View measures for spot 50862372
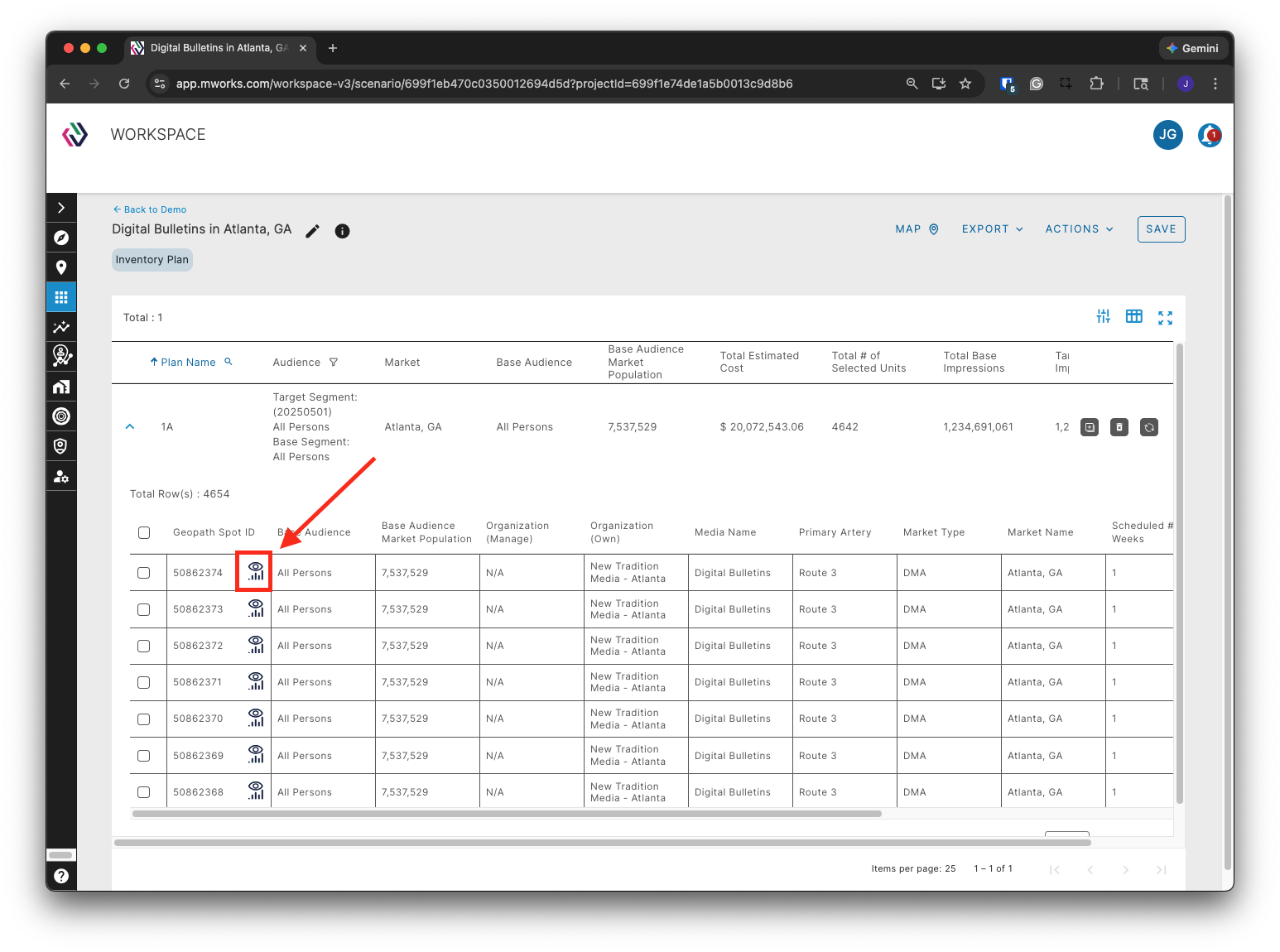 (256, 645)
